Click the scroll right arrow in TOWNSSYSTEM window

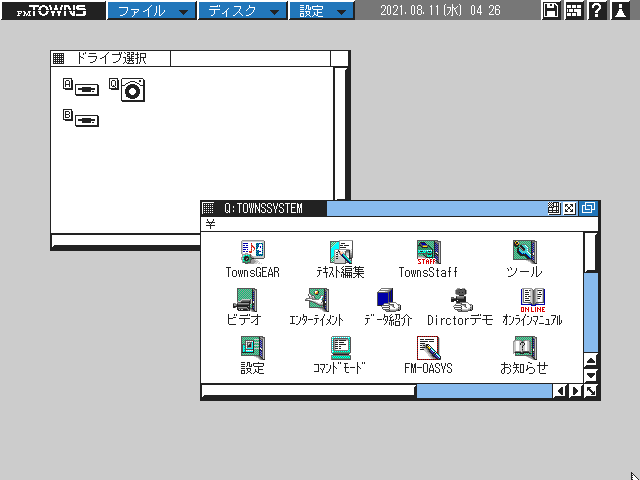point(576,391)
